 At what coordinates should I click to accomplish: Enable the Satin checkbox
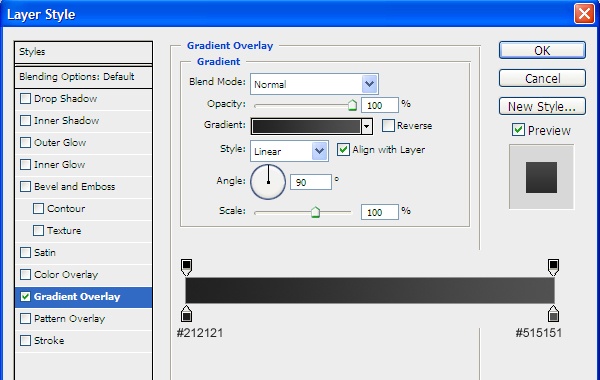point(25,253)
